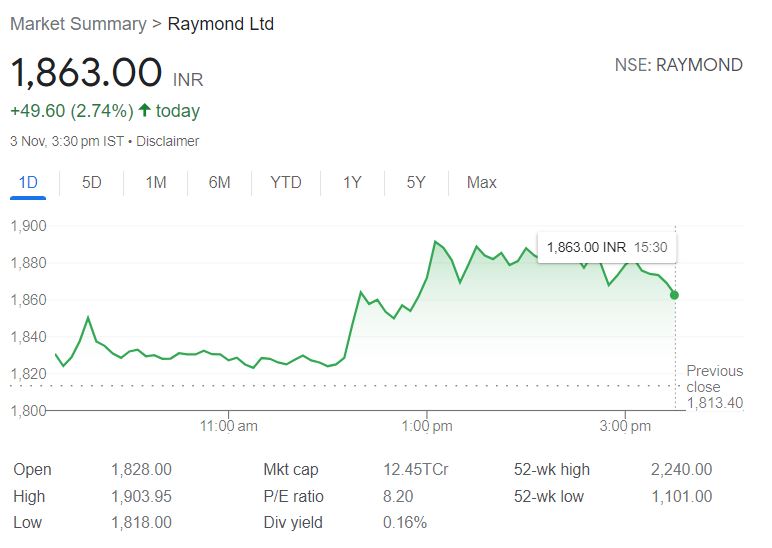Screen dimensions: 772x548
Task: Switch to the YTD tab
Action: [x=286, y=182]
